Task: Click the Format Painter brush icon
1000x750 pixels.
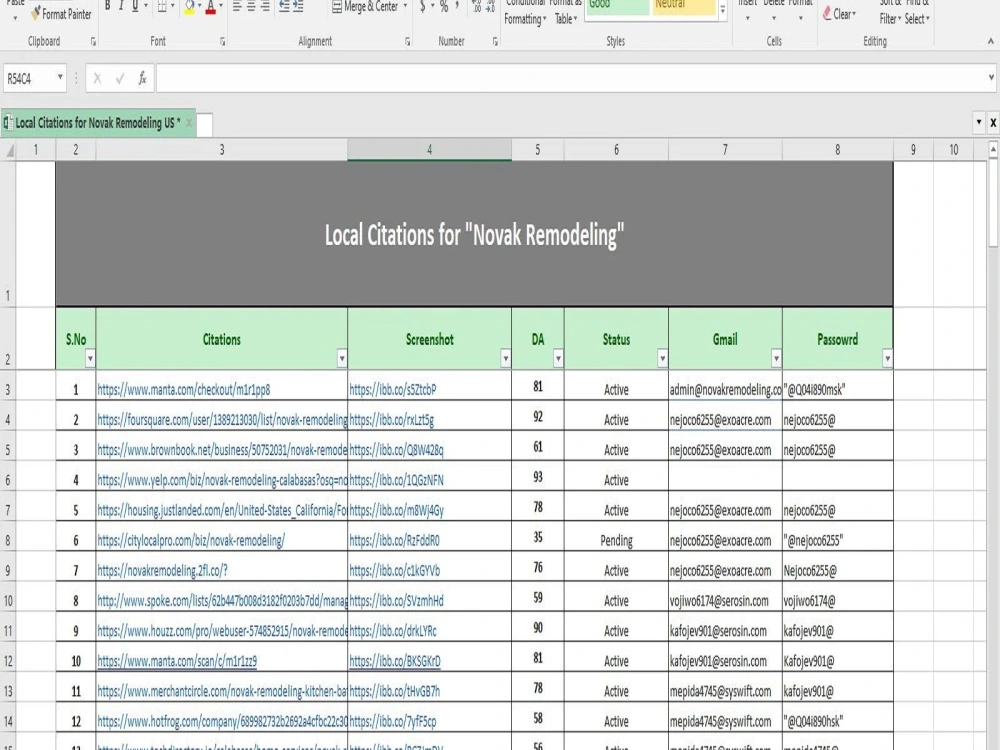Action: [36, 13]
